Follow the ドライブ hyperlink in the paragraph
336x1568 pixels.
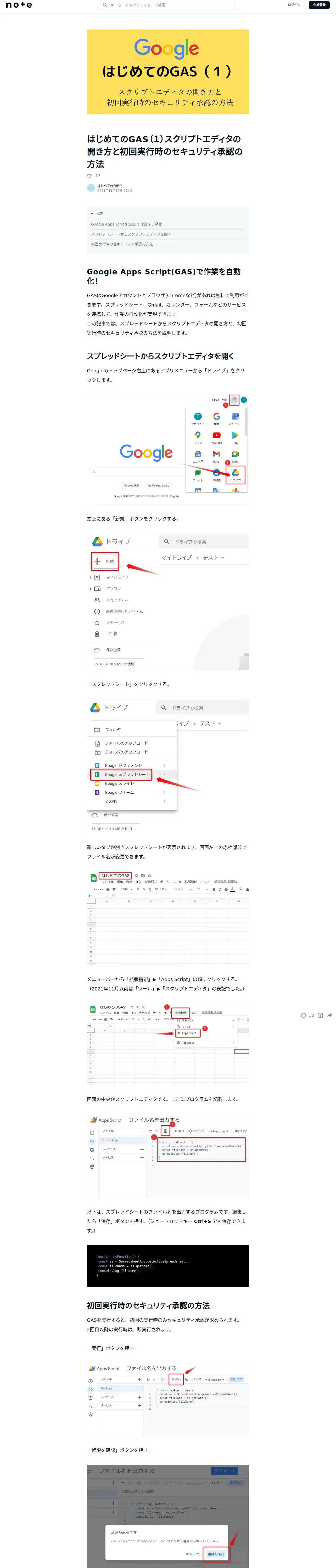point(216,371)
